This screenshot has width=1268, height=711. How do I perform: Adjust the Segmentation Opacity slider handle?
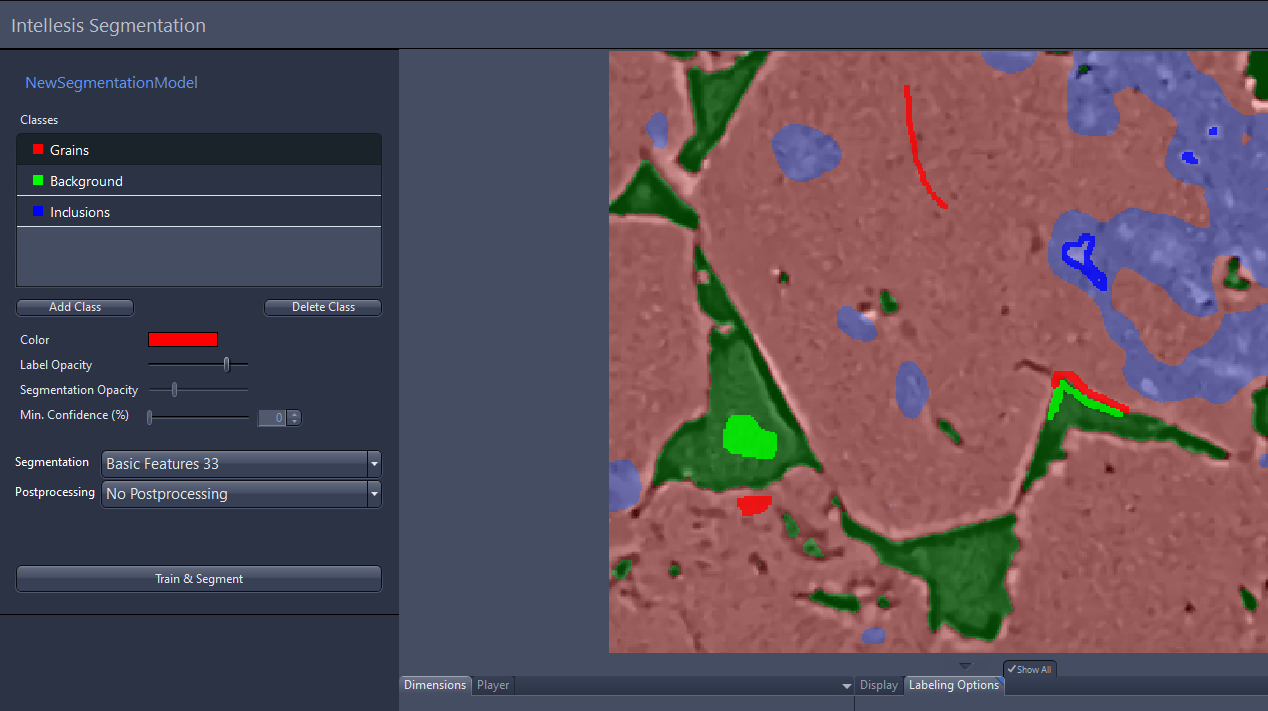tap(174, 389)
